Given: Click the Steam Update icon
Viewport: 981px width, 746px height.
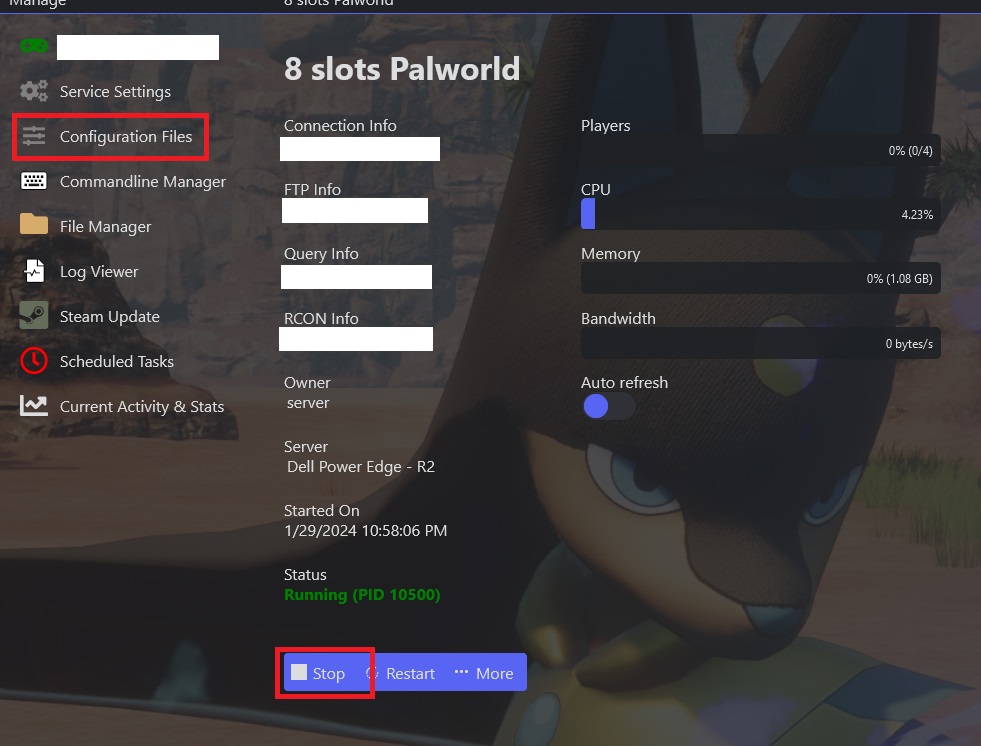Looking at the screenshot, I should click(33, 316).
